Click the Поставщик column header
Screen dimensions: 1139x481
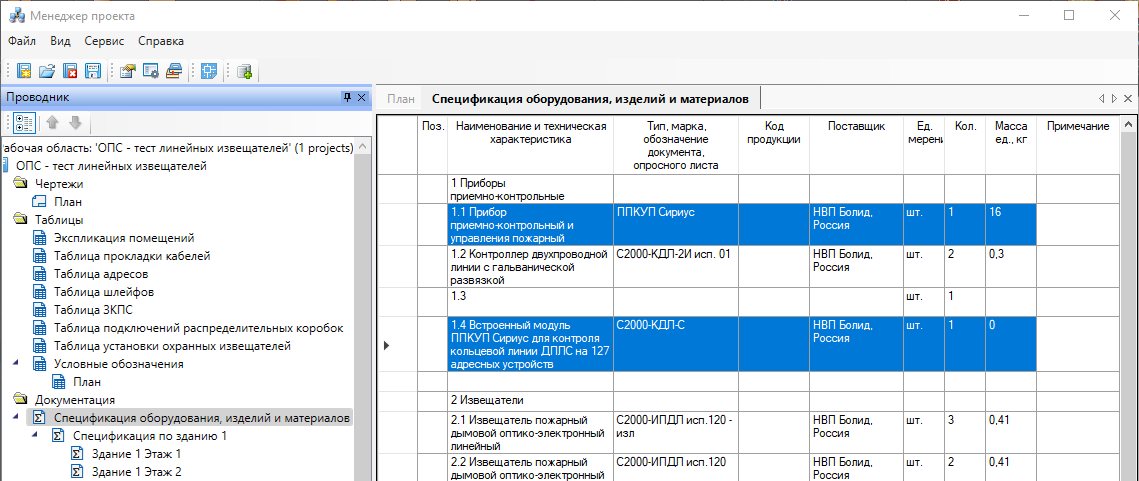pos(856,145)
